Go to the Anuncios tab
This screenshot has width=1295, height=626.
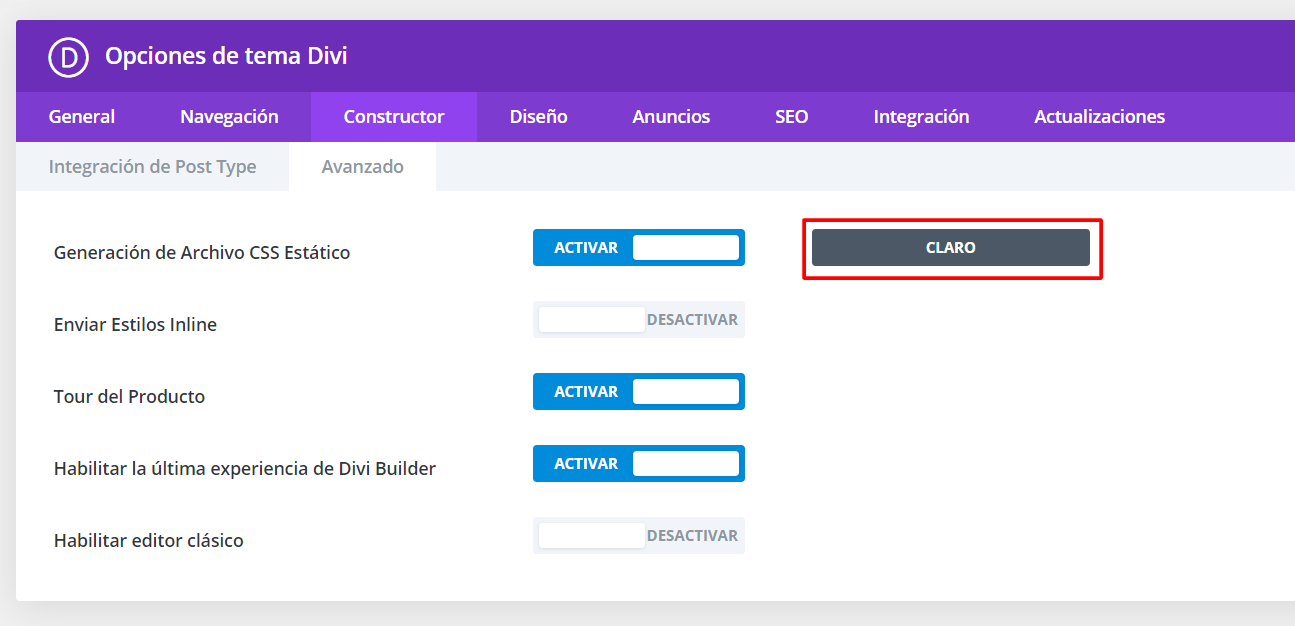(671, 117)
